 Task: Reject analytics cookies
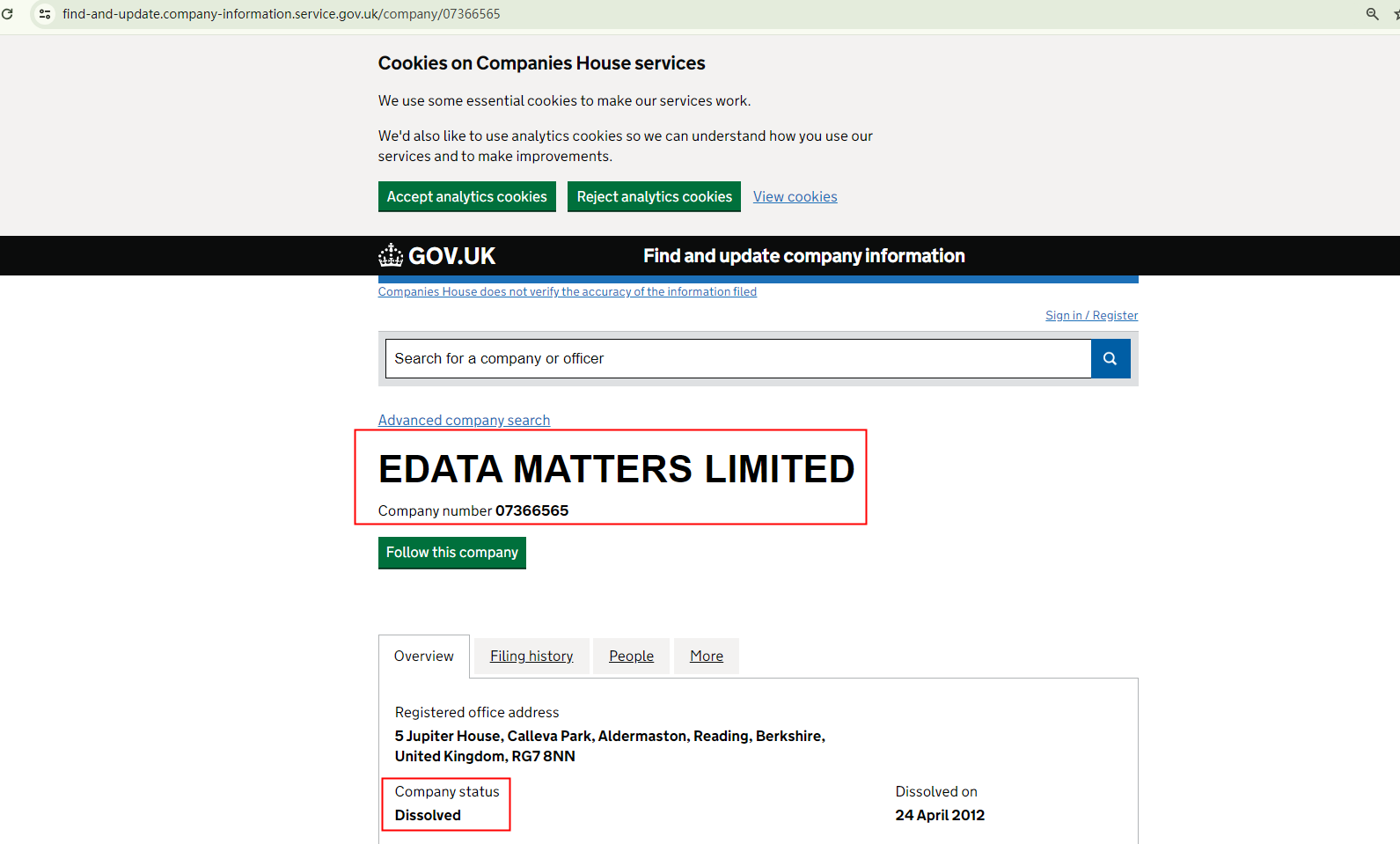(x=654, y=197)
